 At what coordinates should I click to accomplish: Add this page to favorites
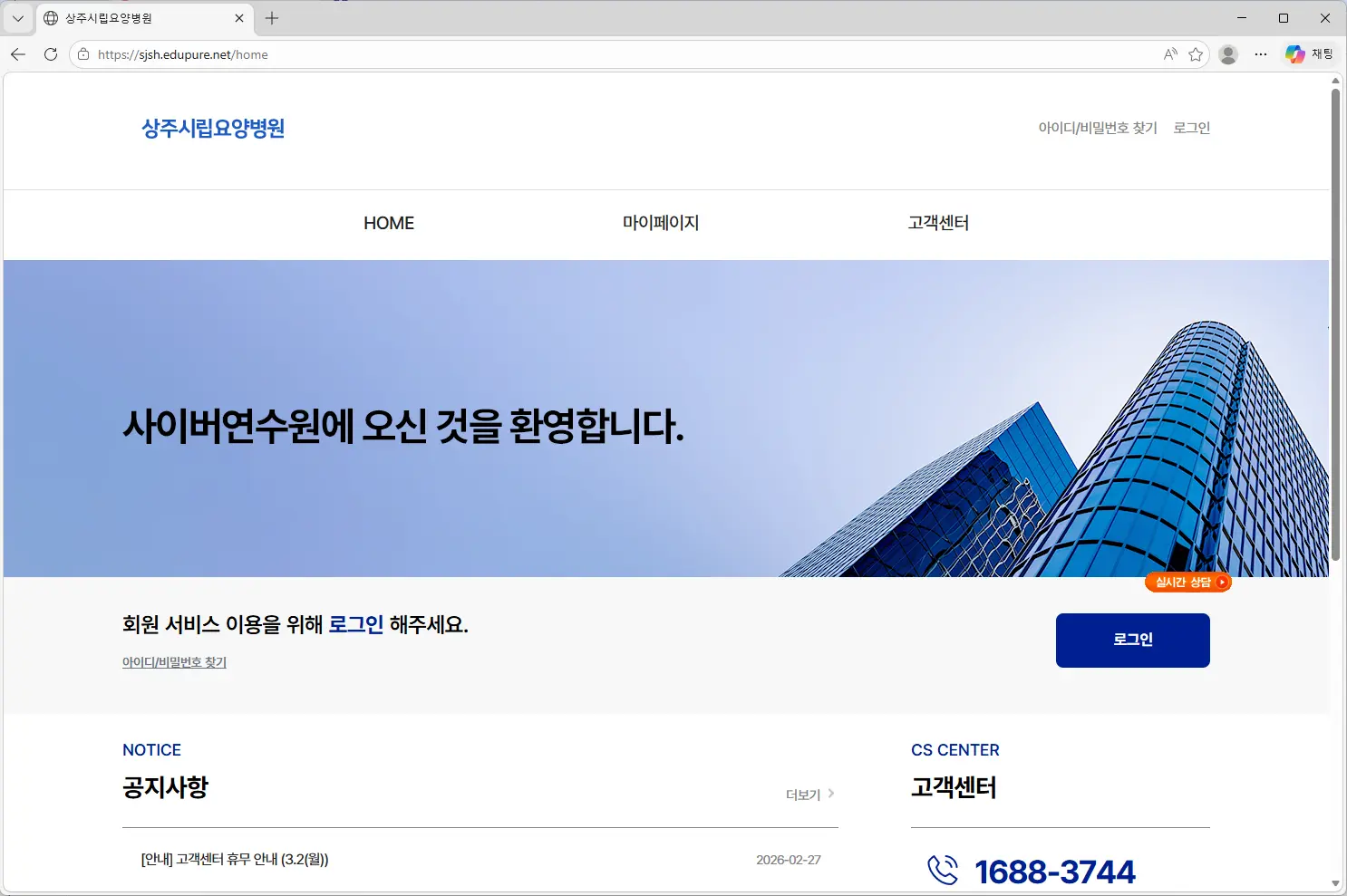click(x=1197, y=54)
